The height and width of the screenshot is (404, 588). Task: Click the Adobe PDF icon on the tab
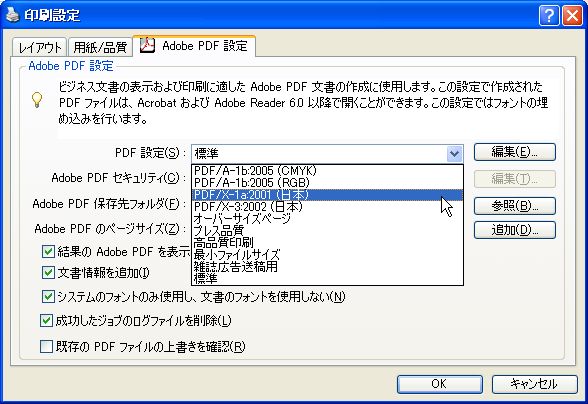147,46
